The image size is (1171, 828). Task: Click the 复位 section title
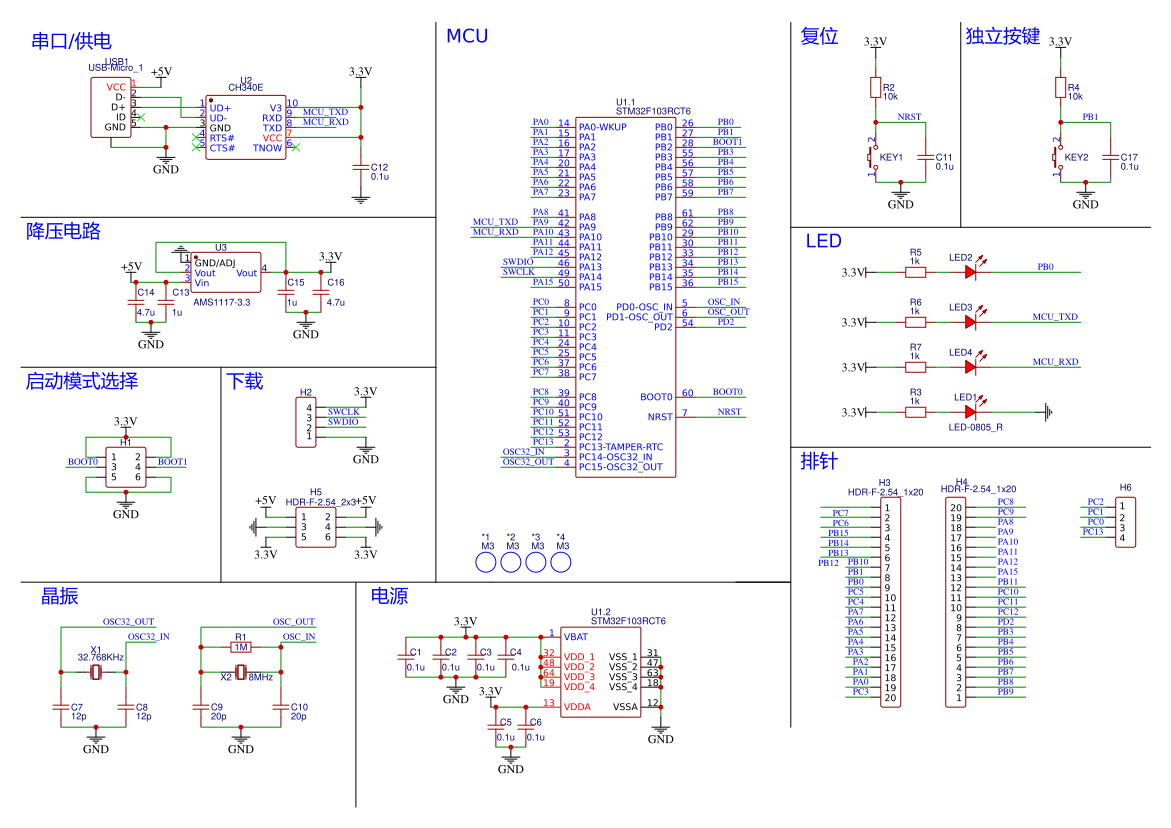pyautogui.click(x=819, y=36)
